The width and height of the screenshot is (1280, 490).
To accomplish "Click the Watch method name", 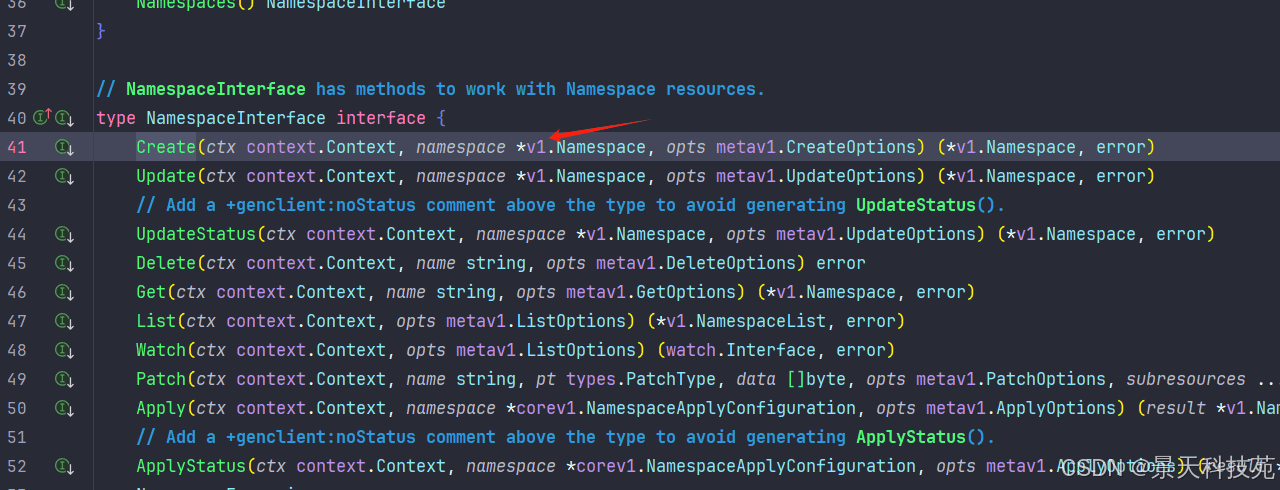I will point(161,350).
